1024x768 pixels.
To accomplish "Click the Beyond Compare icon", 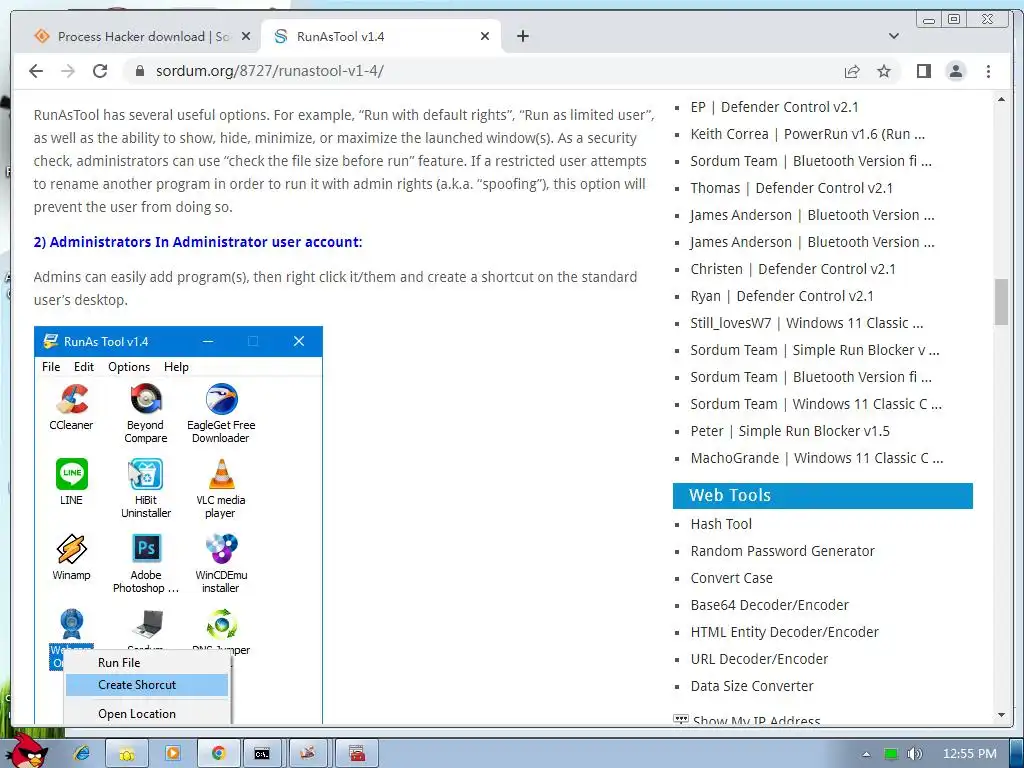I will 146,399.
